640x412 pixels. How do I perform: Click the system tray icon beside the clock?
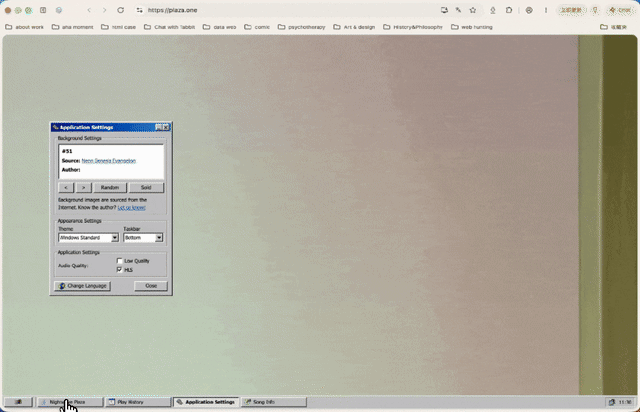611,402
